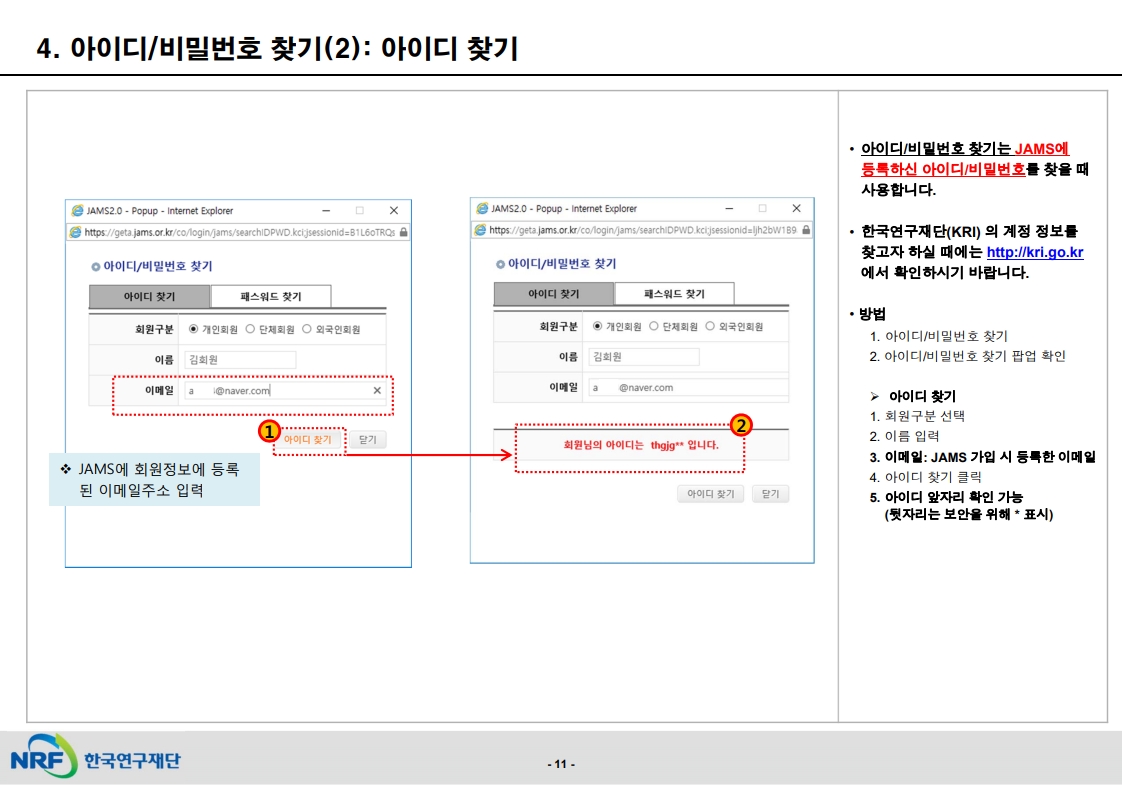Click step text 3. 이메일: JAMS 가입 시 등록한 이메일
The width and height of the screenshot is (1122, 793).
point(982,457)
